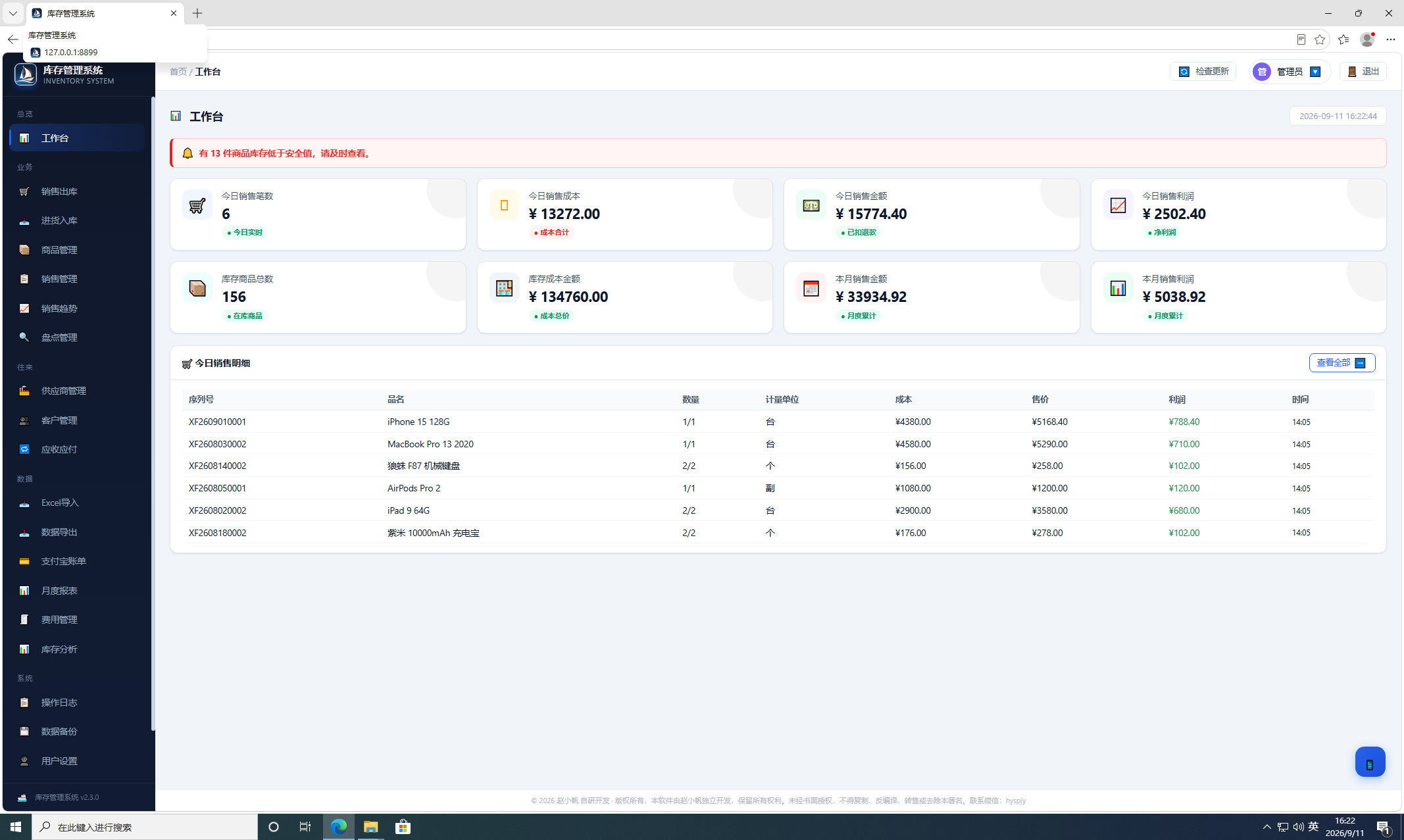1404x840 pixels.
Task: Open 月度报表 in sidebar
Action: pos(77,591)
